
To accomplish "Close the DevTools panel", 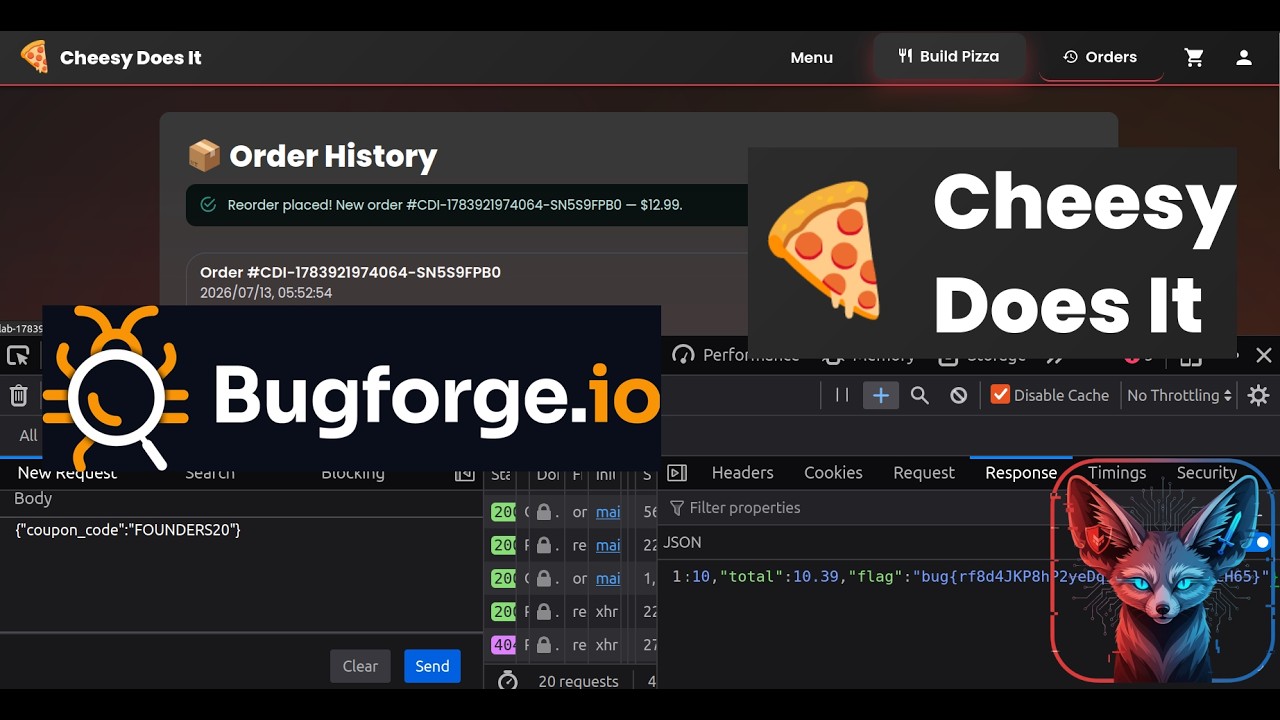I will click(x=1264, y=355).
